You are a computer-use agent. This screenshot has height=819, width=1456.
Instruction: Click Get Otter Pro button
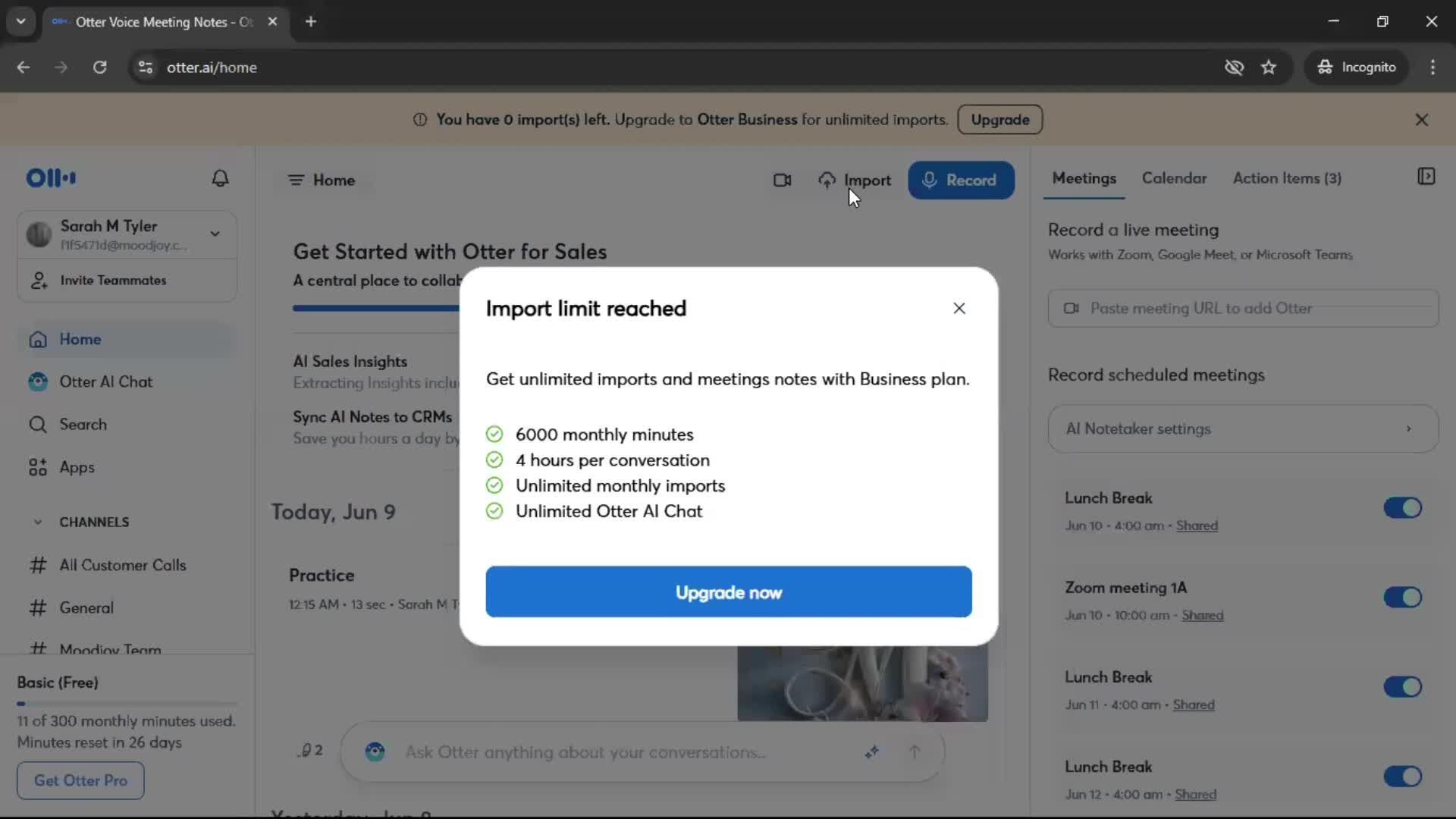tap(80, 780)
